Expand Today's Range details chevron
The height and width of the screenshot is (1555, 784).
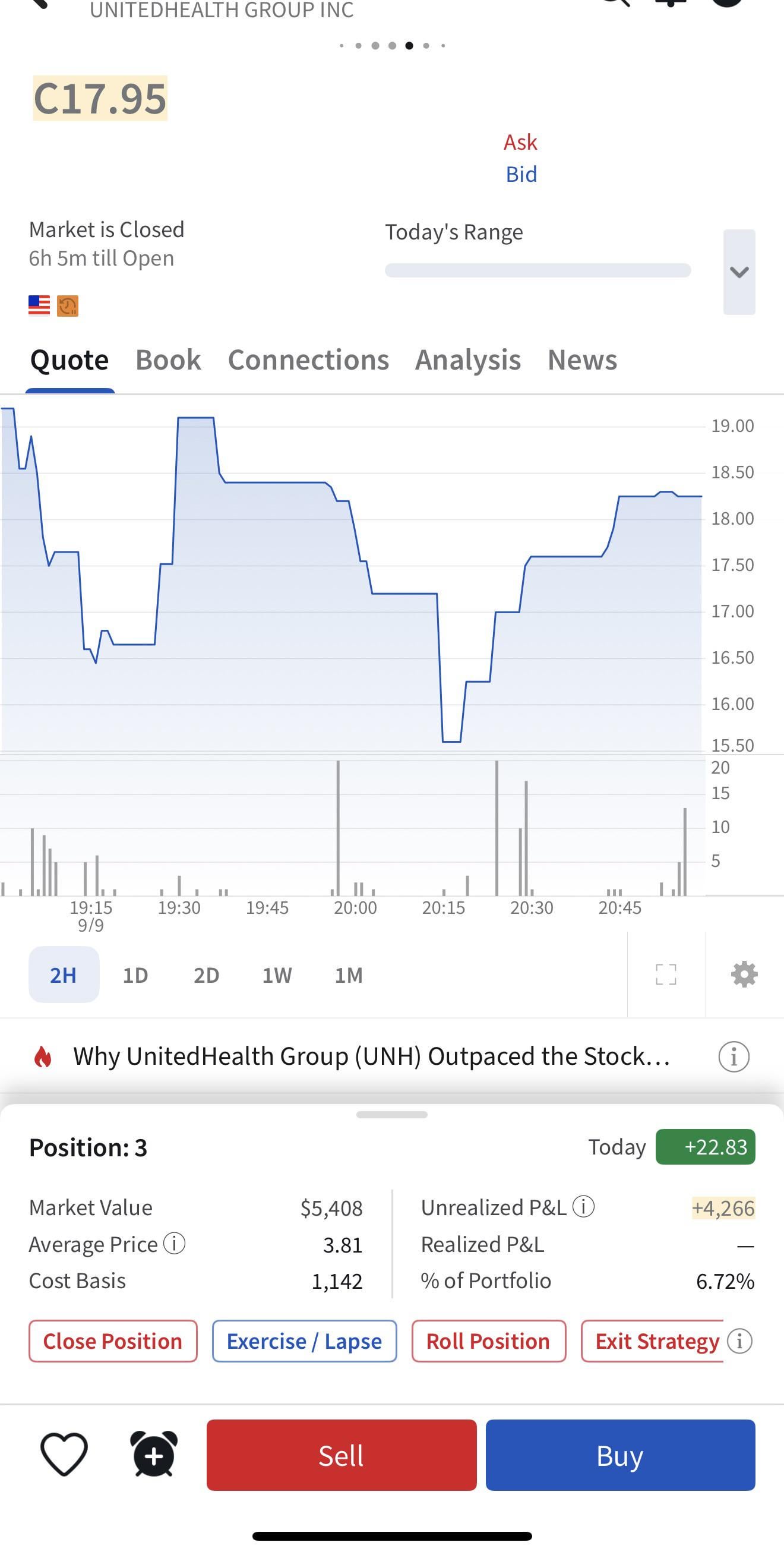click(739, 272)
